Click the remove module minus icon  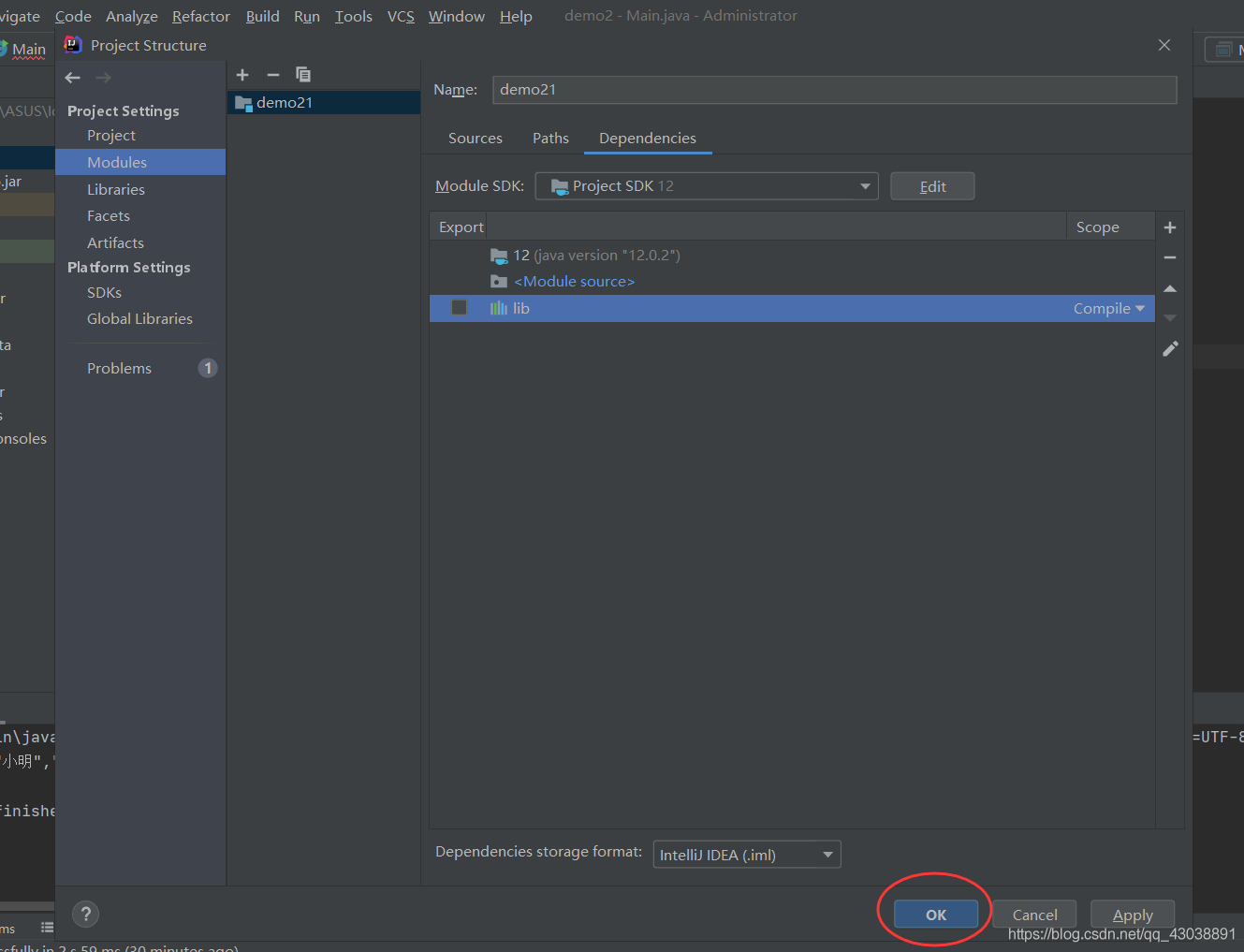point(273,75)
